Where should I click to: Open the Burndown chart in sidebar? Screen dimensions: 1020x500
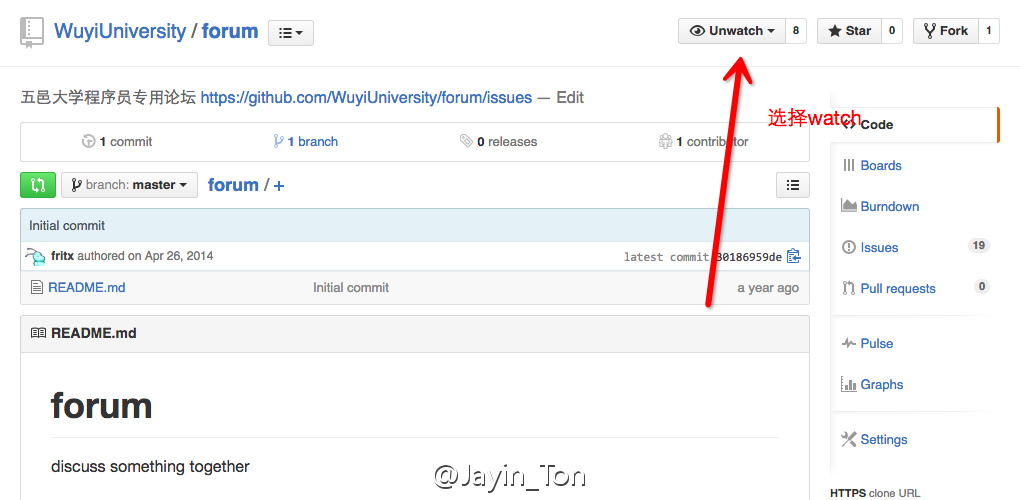pyautogui.click(x=880, y=206)
